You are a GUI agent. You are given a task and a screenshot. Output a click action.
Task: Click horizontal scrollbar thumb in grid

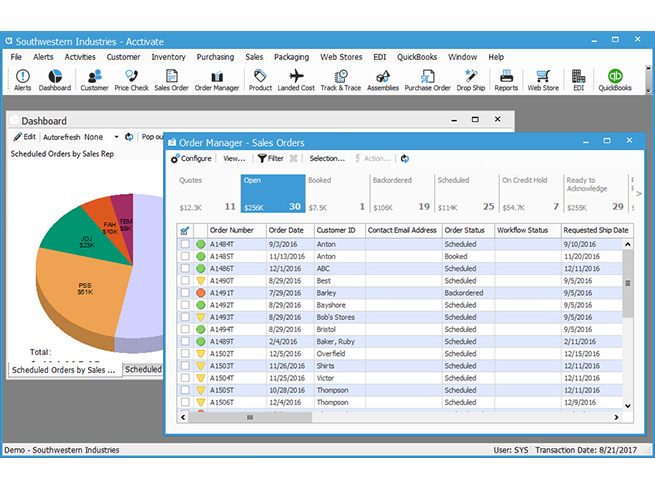(250, 417)
